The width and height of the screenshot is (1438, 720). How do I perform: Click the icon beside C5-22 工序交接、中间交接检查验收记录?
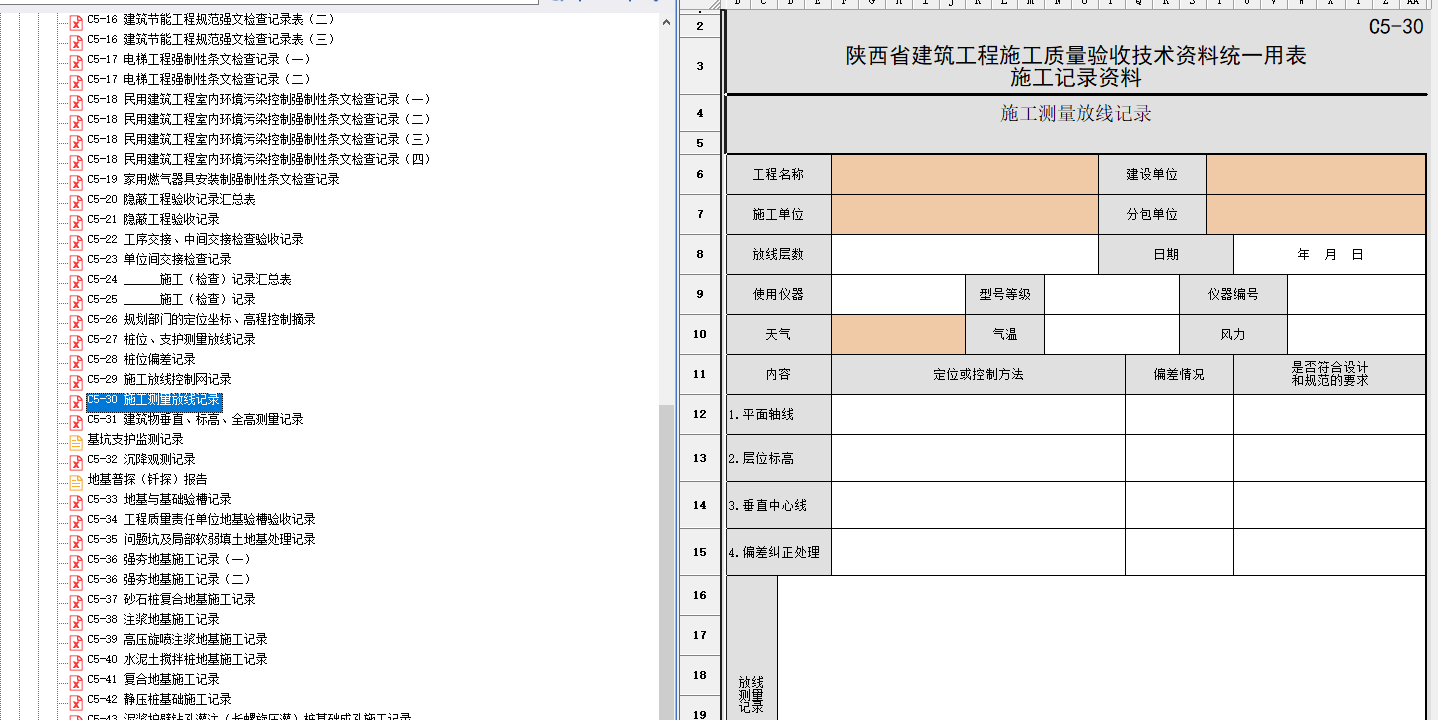click(x=76, y=241)
